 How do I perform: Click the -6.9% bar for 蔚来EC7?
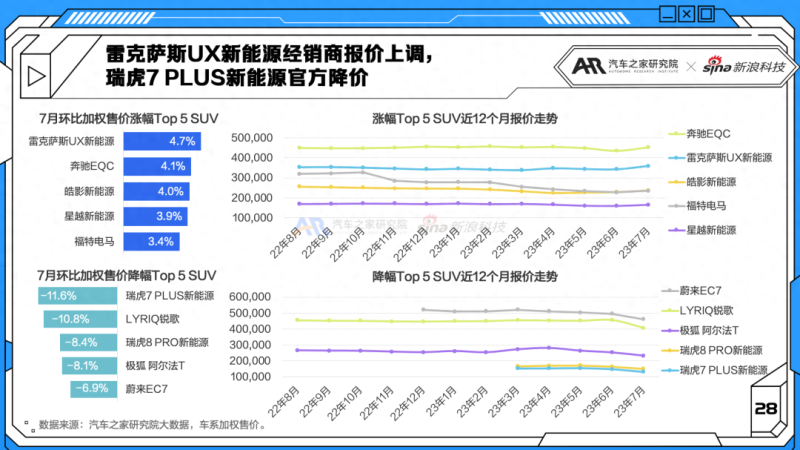tap(95, 387)
